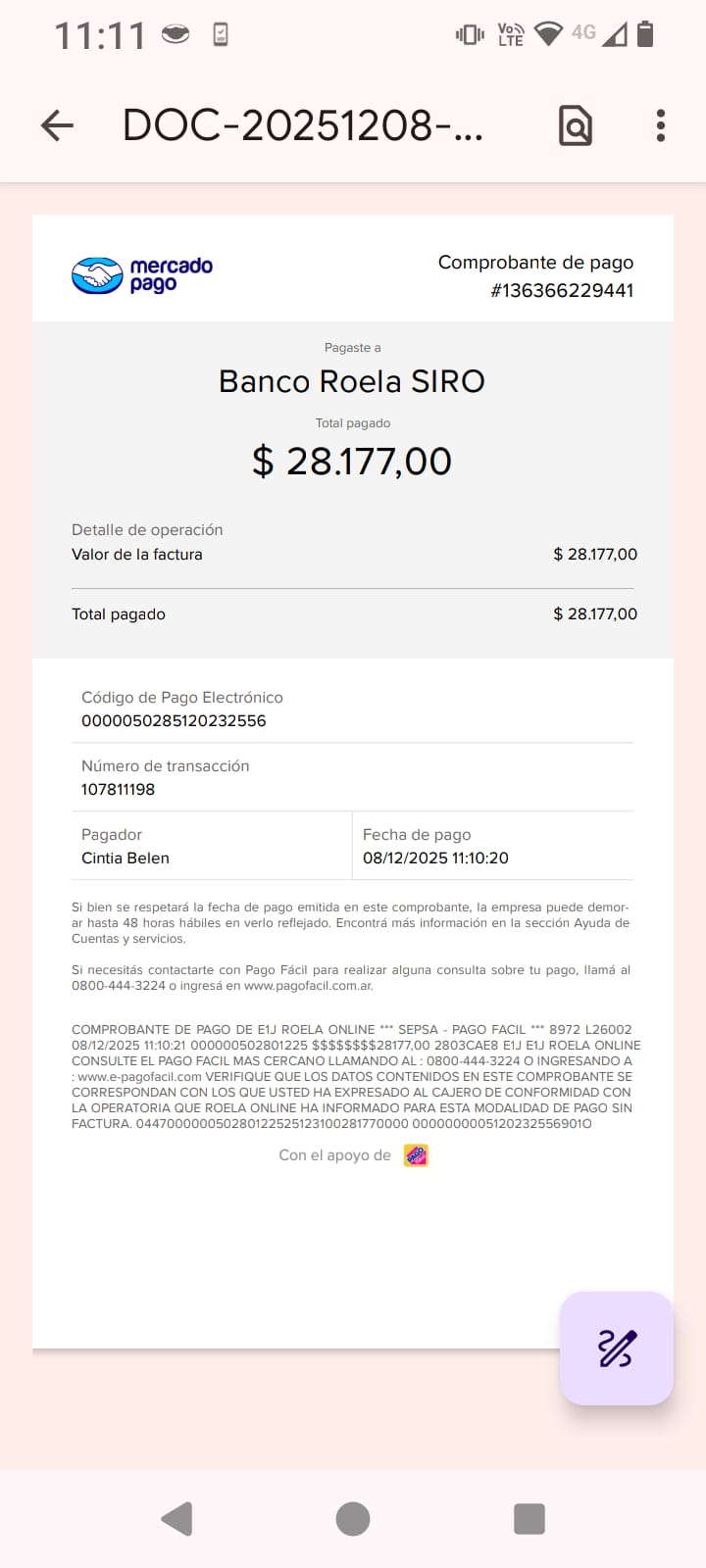Select the Código de Pago Electrónico number
Image resolution: width=706 pixels, height=1568 pixels.
[174, 720]
